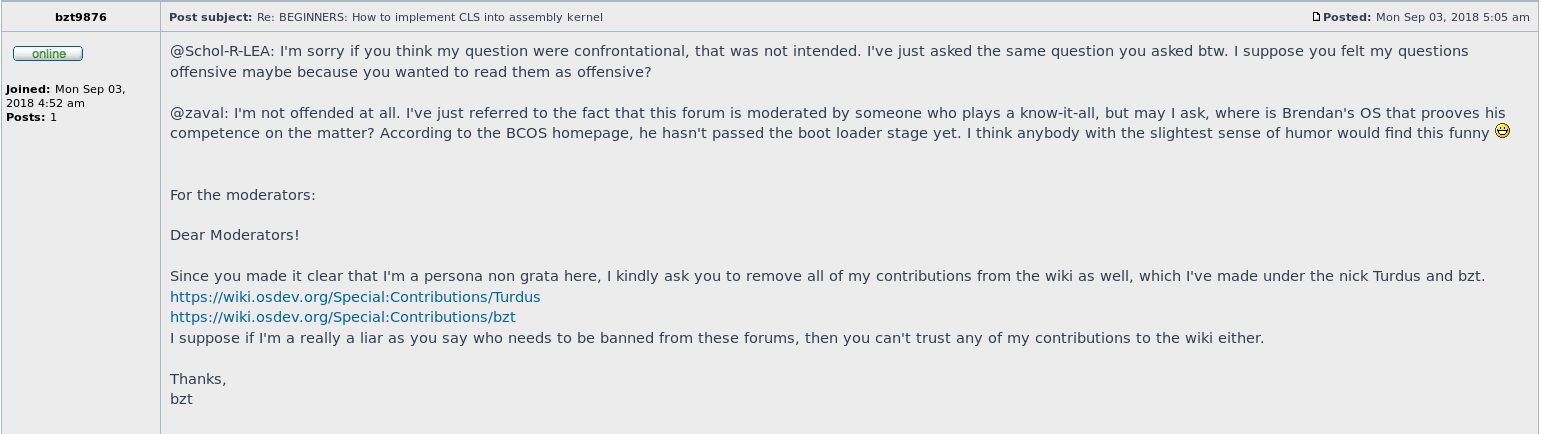This screenshot has width=1541, height=434.
Task: Click the green online status badge
Action: click(48, 54)
